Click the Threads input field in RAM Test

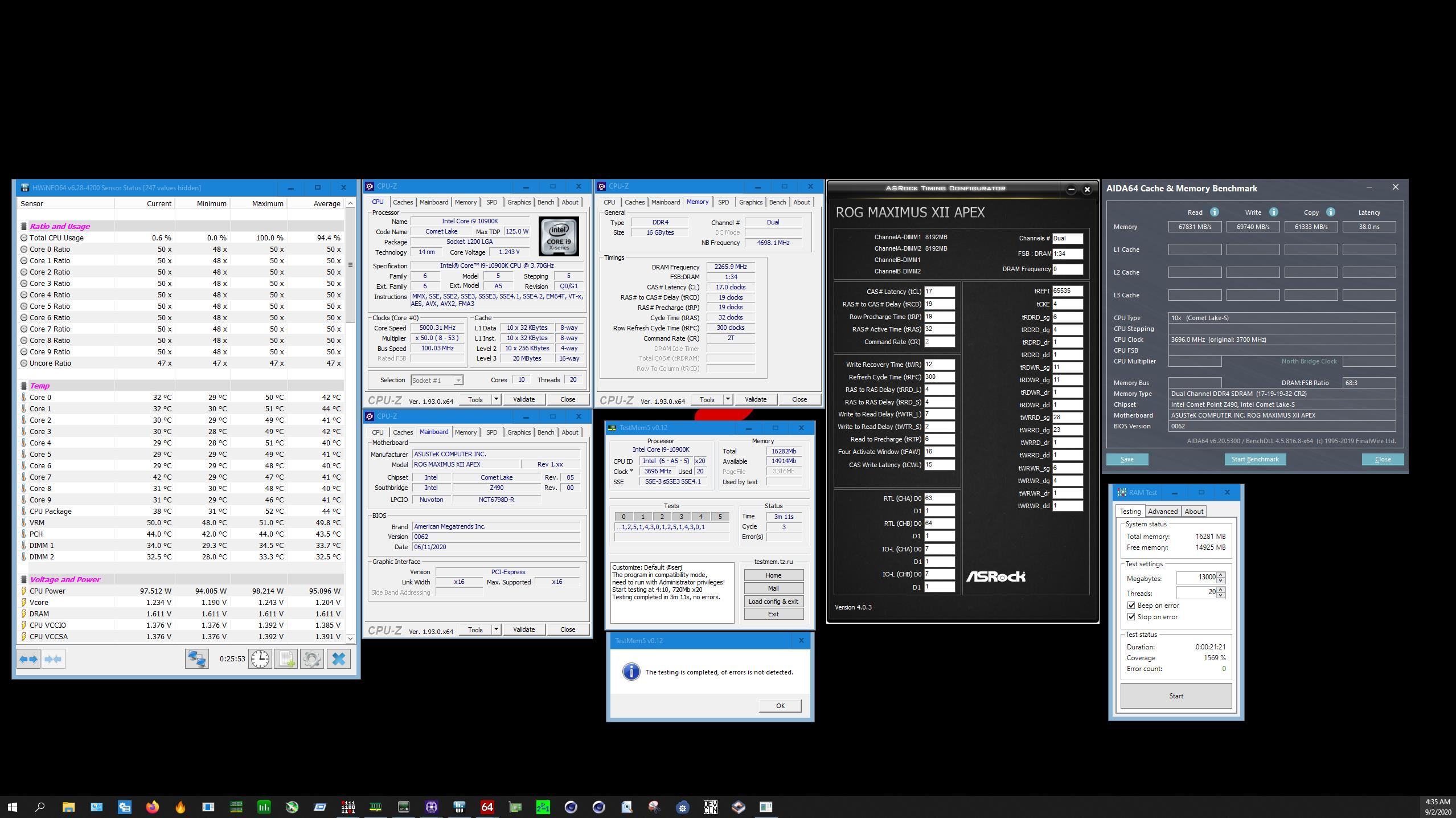[1196, 593]
